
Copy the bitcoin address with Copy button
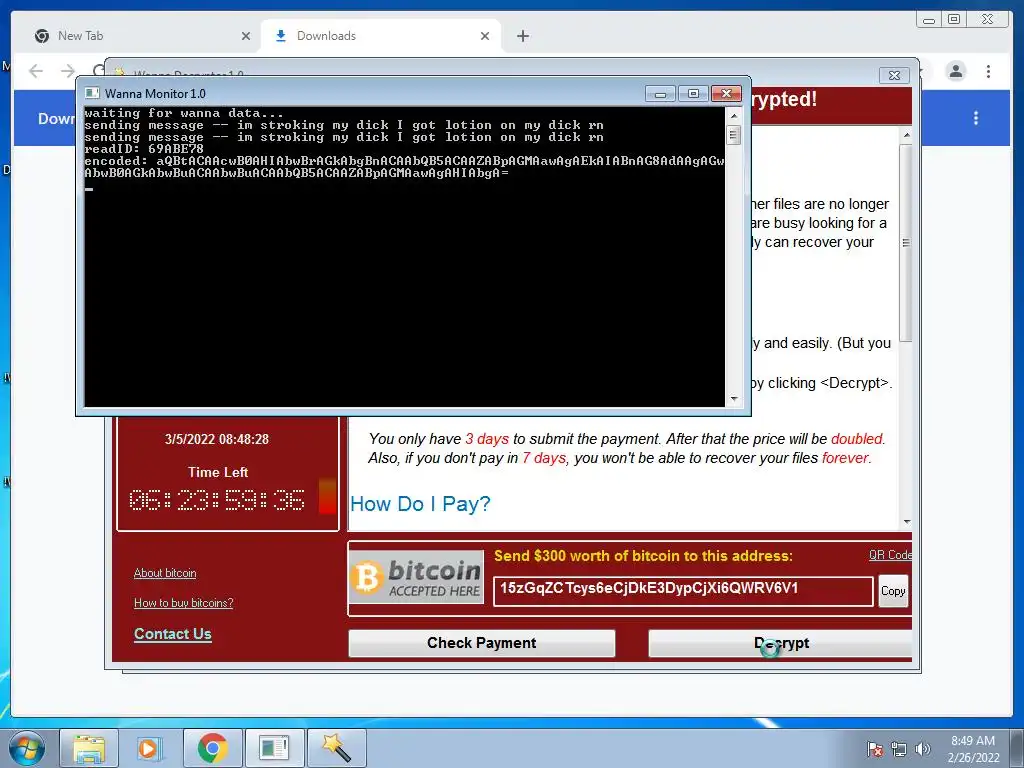[x=893, y=591]
